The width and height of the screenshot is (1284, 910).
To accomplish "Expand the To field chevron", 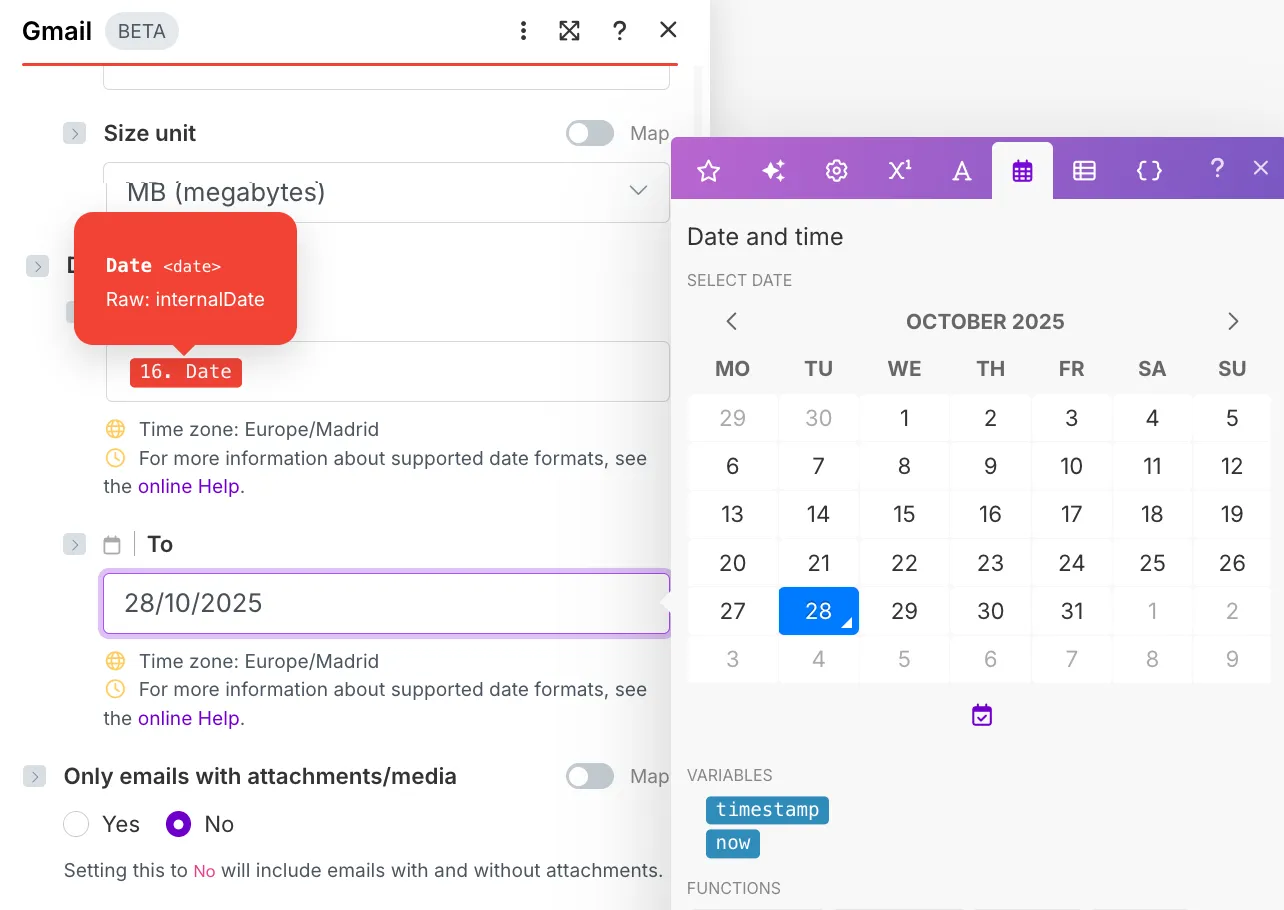I will point(75,544).
